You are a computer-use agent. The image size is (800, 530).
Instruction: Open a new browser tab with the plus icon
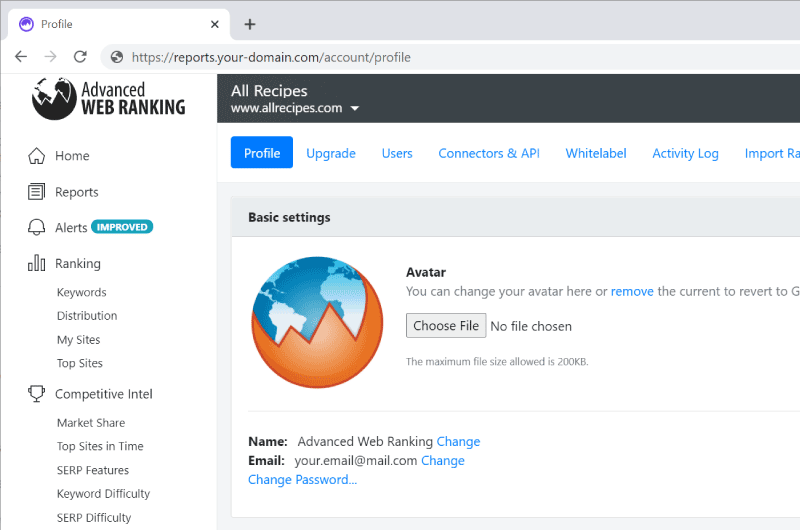pyautogui.click(x=249, y=24)
